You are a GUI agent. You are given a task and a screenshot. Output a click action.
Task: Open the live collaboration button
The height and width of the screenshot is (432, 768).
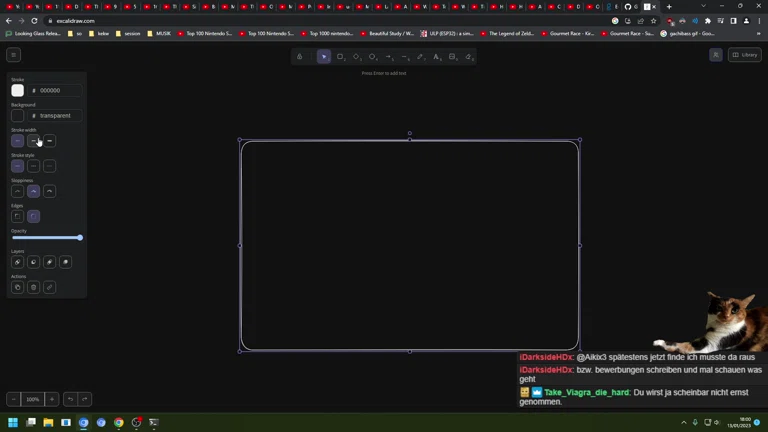pyautogui.click(x=716, y=55)
